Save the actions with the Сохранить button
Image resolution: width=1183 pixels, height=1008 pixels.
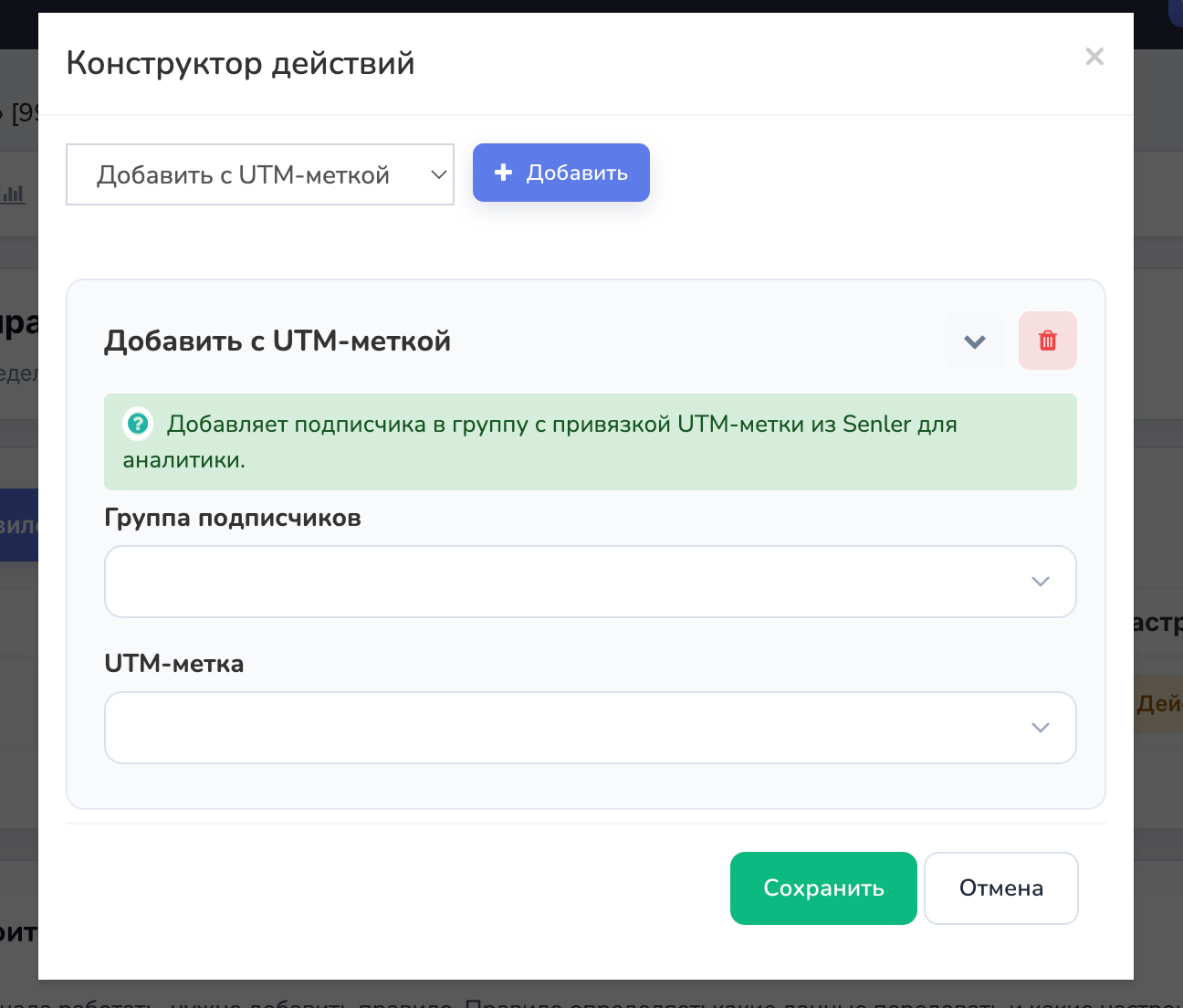(x=823, y=888)
